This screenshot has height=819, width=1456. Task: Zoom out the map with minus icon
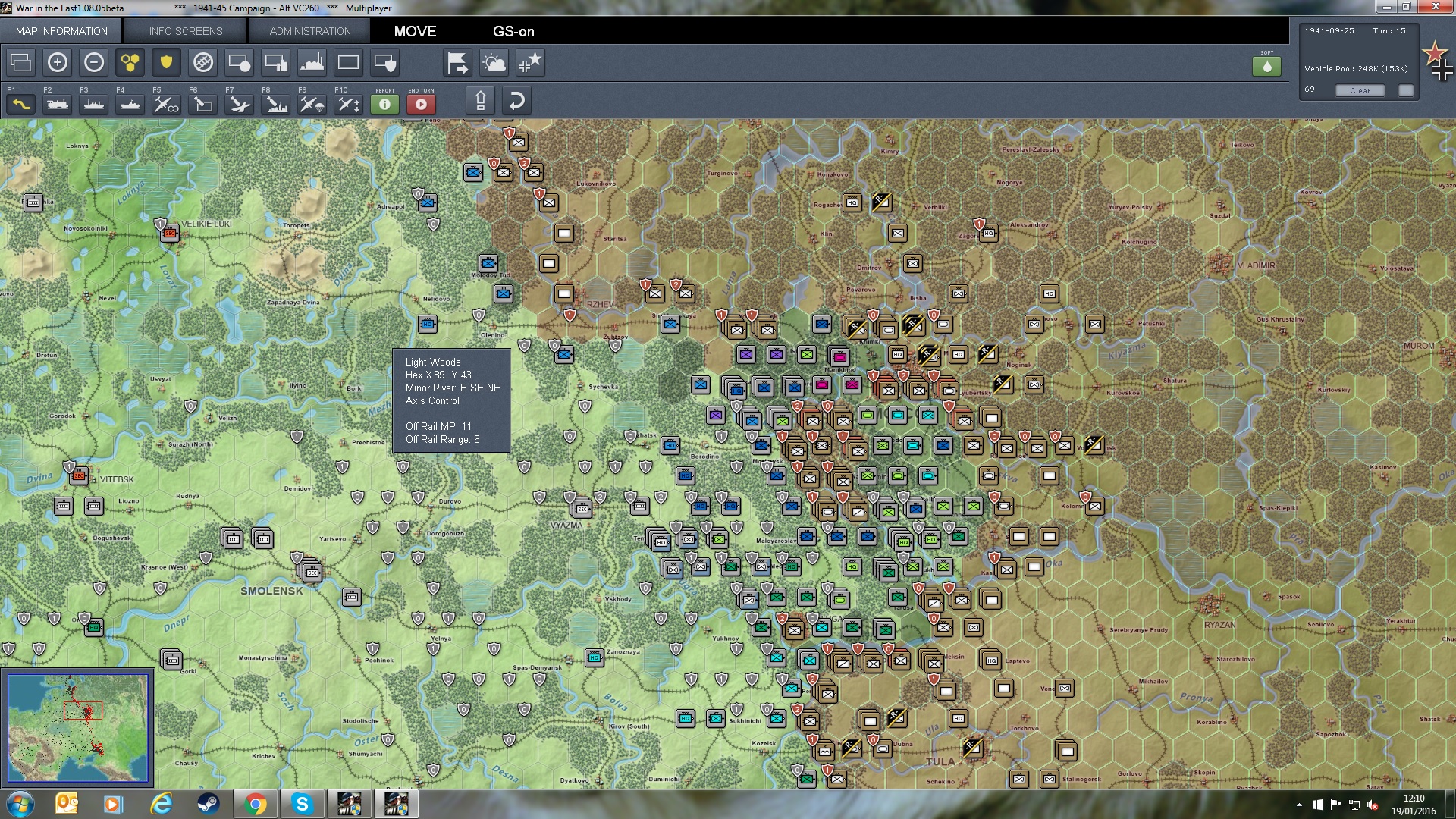pos(93,62)
